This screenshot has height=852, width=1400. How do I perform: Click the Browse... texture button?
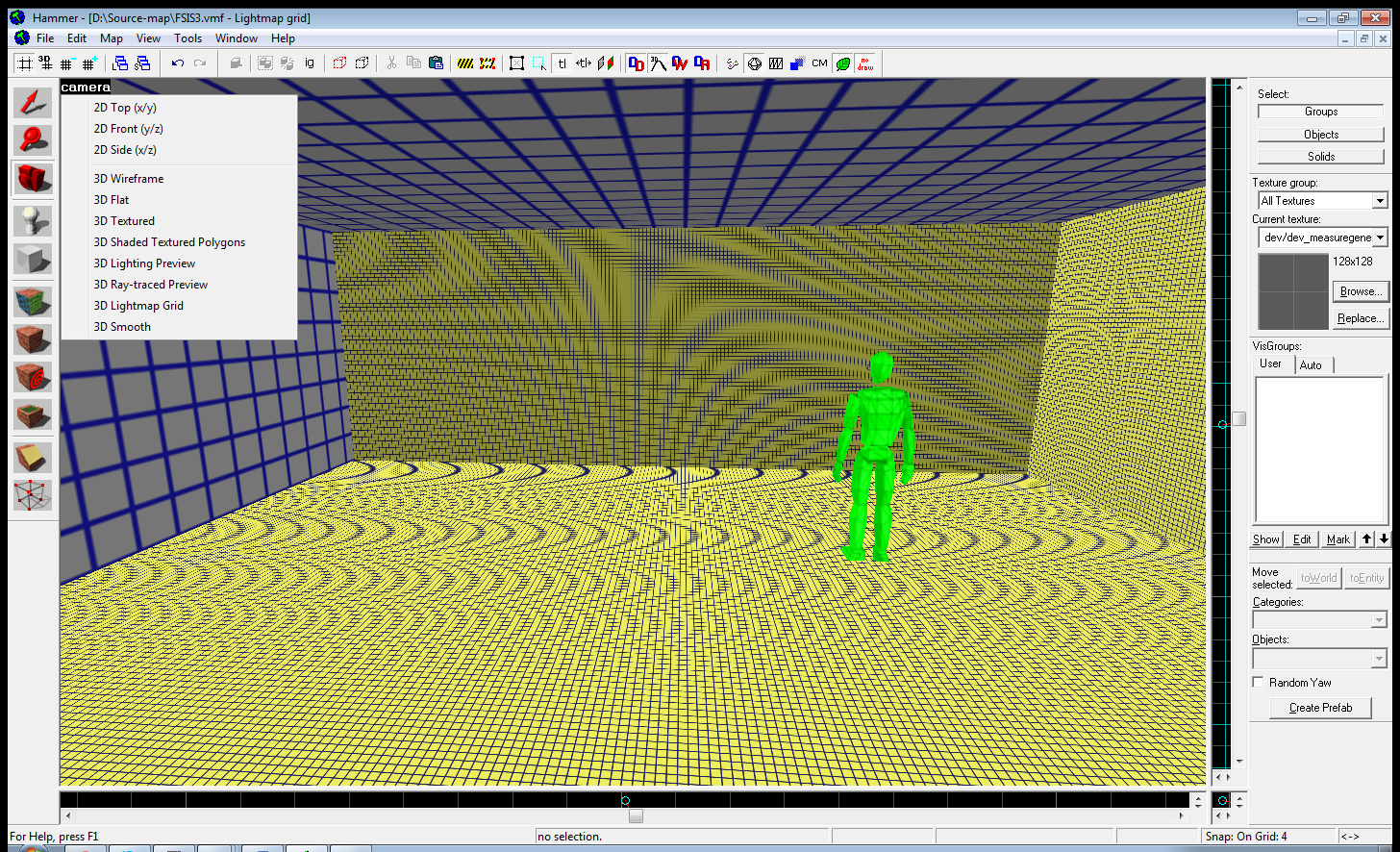pyautogui.click(x=1361, y=291)
